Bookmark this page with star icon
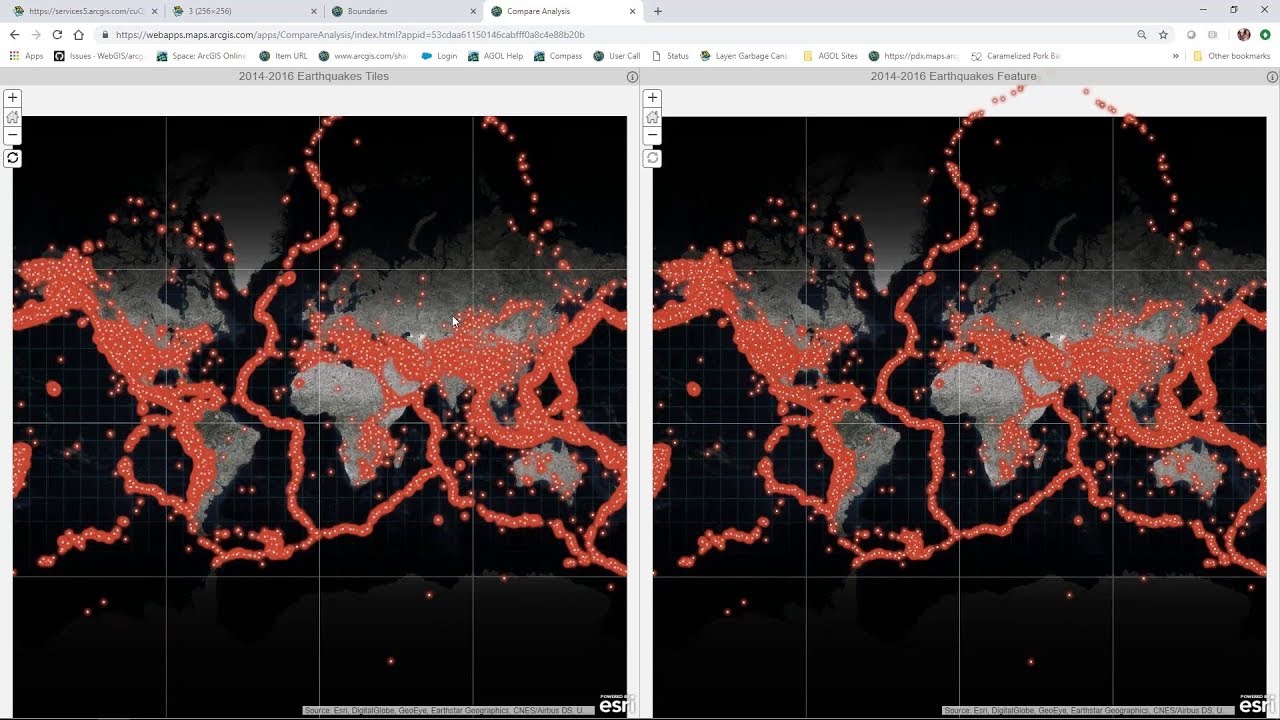 (1163, 34)
